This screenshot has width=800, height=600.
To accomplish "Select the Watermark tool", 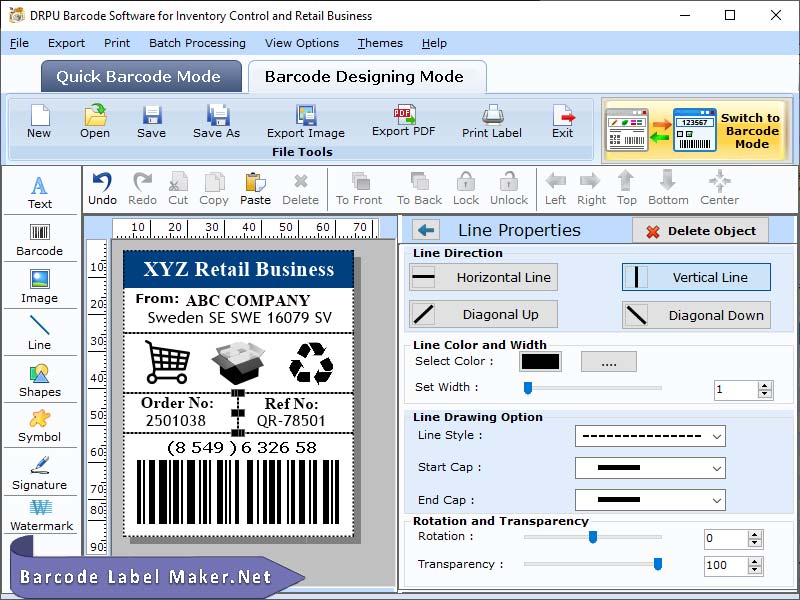I will (x=41, y=516).
